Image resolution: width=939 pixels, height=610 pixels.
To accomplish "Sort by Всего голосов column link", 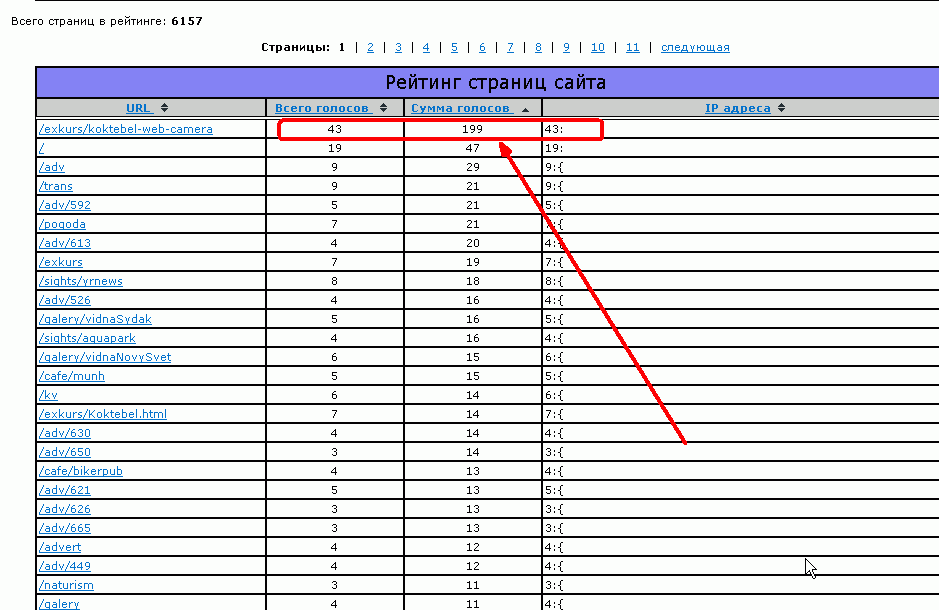I will (x=323, y=108).
